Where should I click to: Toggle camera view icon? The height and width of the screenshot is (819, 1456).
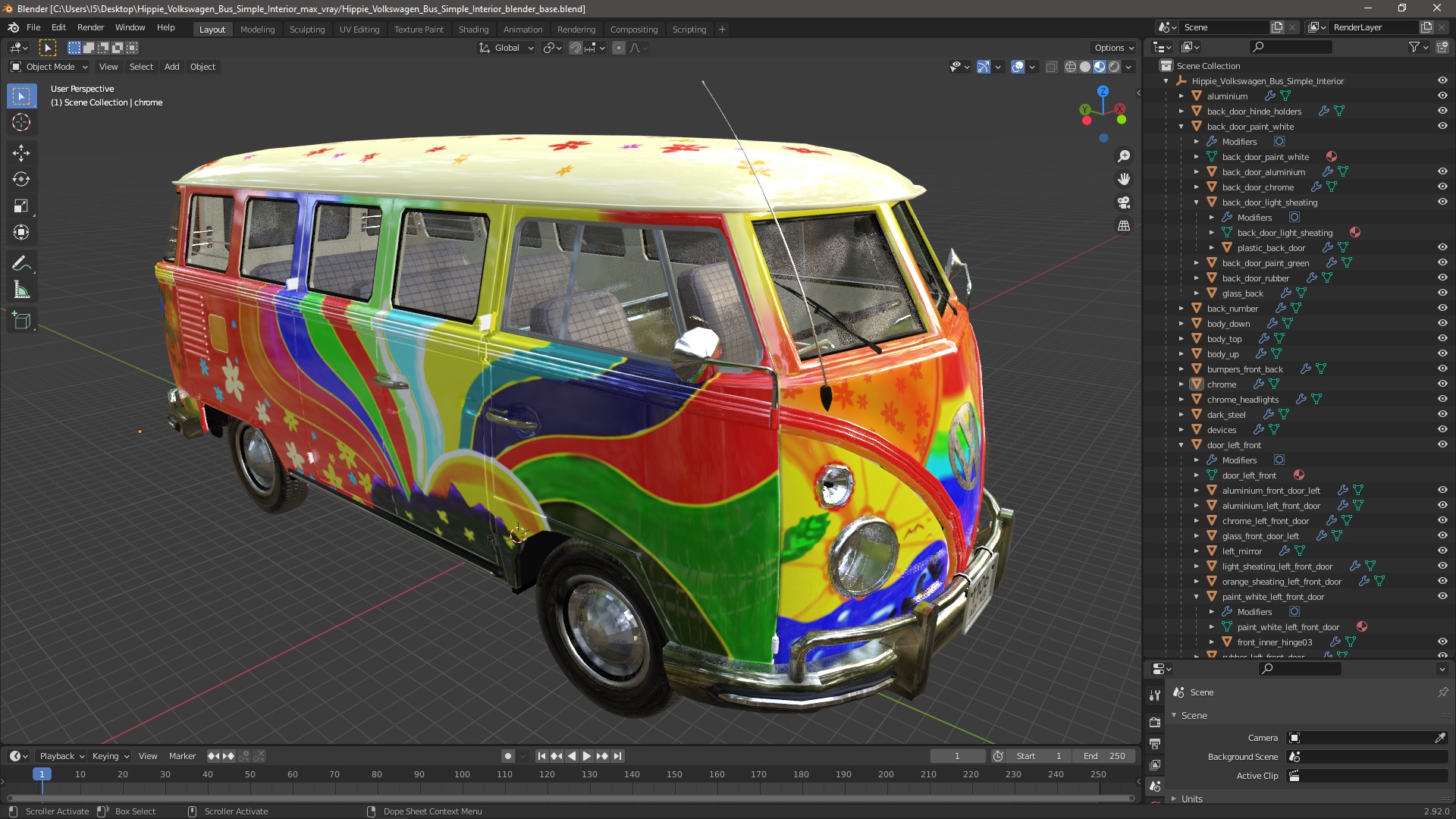pos(1124,202)
